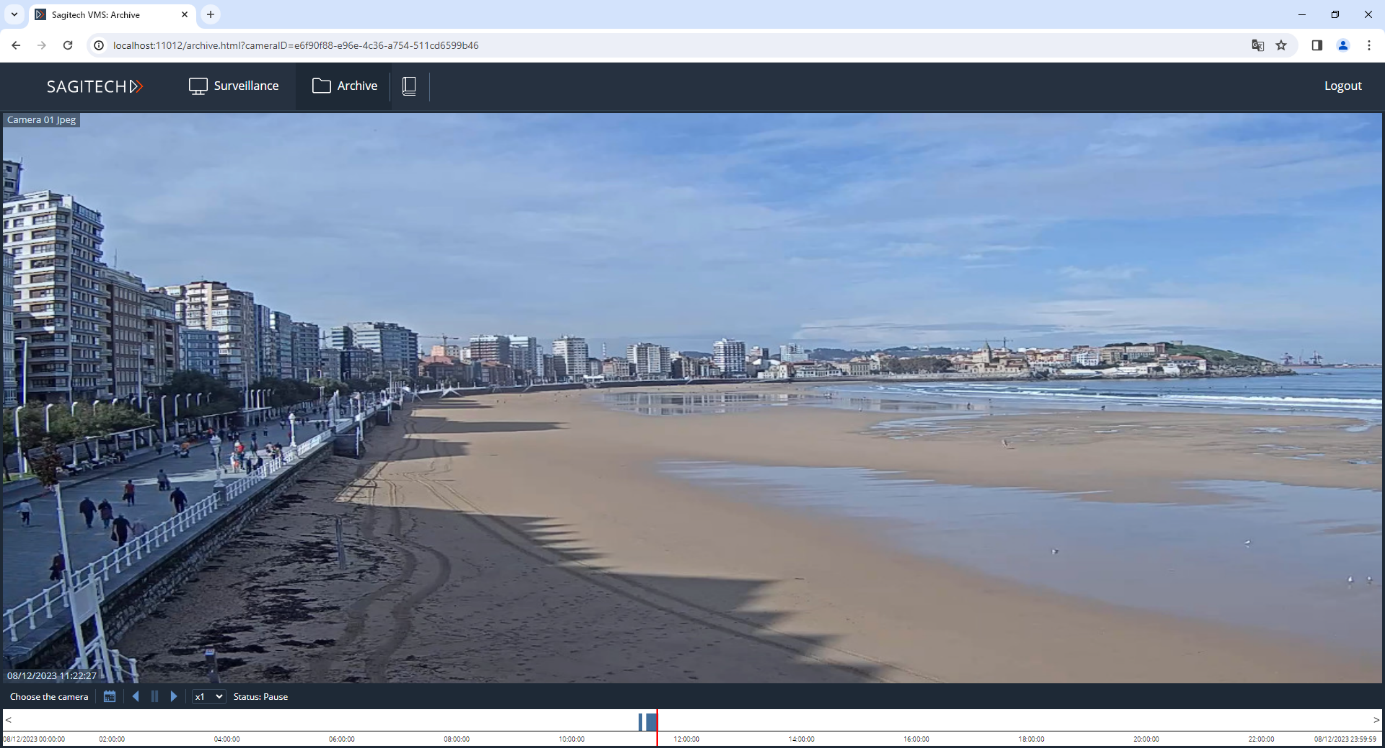The height and width of the screenshot is (748, 1385).
Task: Open the Archive tab
Action: coord(345,86)
